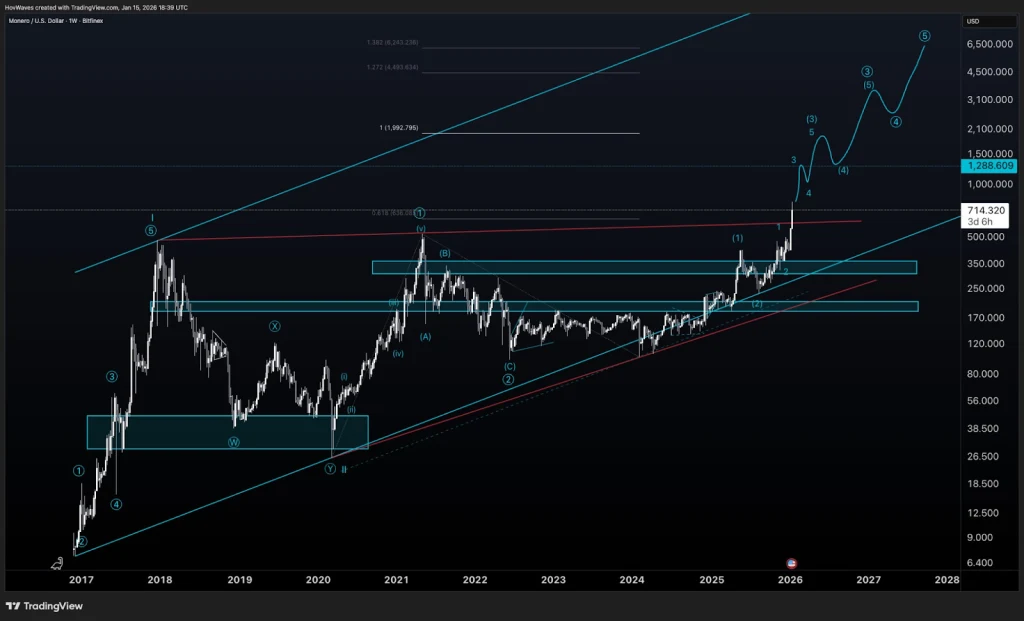Click the 9.000 price axis value
The height and width of the screenshot is (621, 1024).
tap(980, 537)
